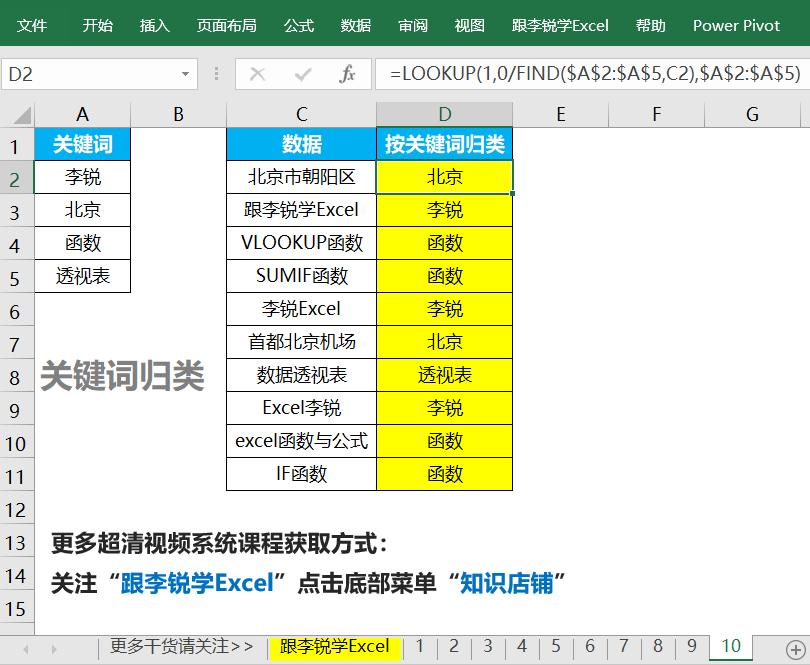
Task: Switch to the 审阅 ribbon tab
Action: pyautogui.click(x=412, y=25)
